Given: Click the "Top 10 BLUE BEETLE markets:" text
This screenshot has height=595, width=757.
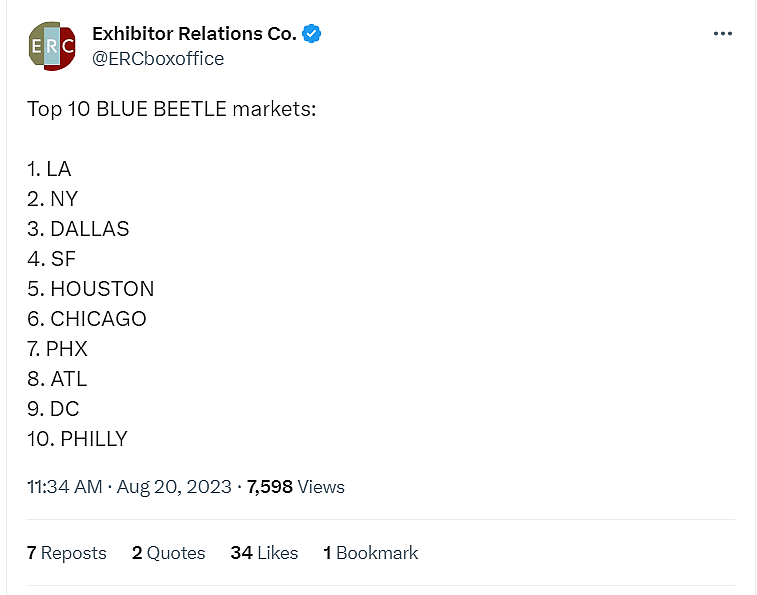Looking at the screenshot, I should 171,109.
